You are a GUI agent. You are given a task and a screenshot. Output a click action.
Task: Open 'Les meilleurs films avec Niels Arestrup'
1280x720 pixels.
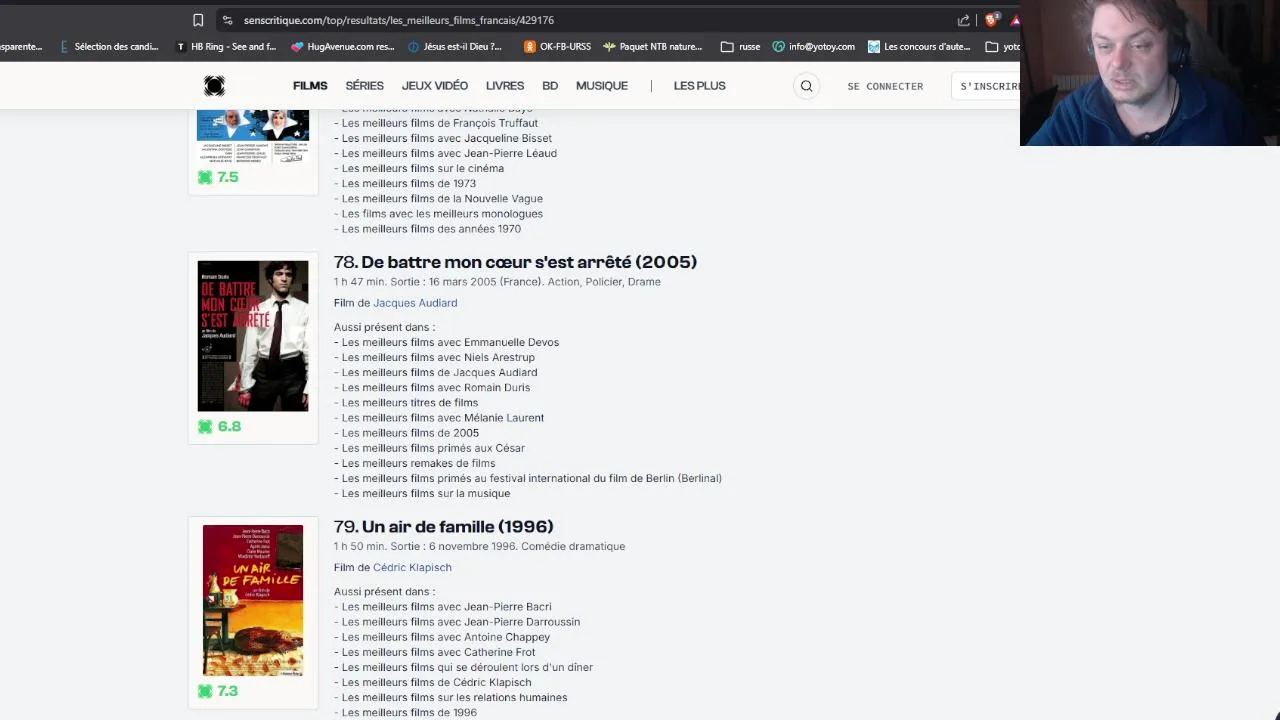click(x=438, y=357)
